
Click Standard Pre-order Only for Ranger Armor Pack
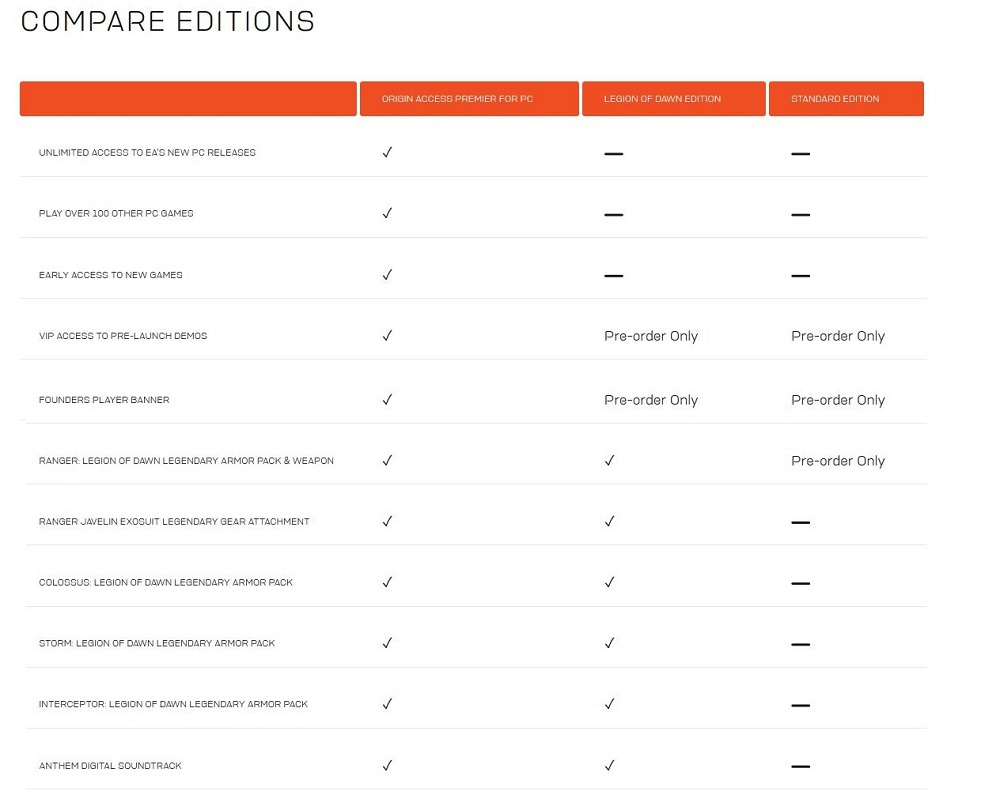click(838, 461)
